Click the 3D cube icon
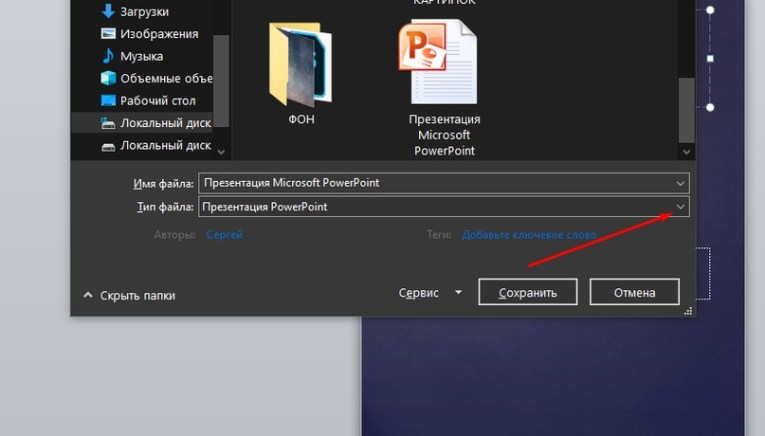Image resolution: width=765 pixels, height=436 pixels. 108,78
